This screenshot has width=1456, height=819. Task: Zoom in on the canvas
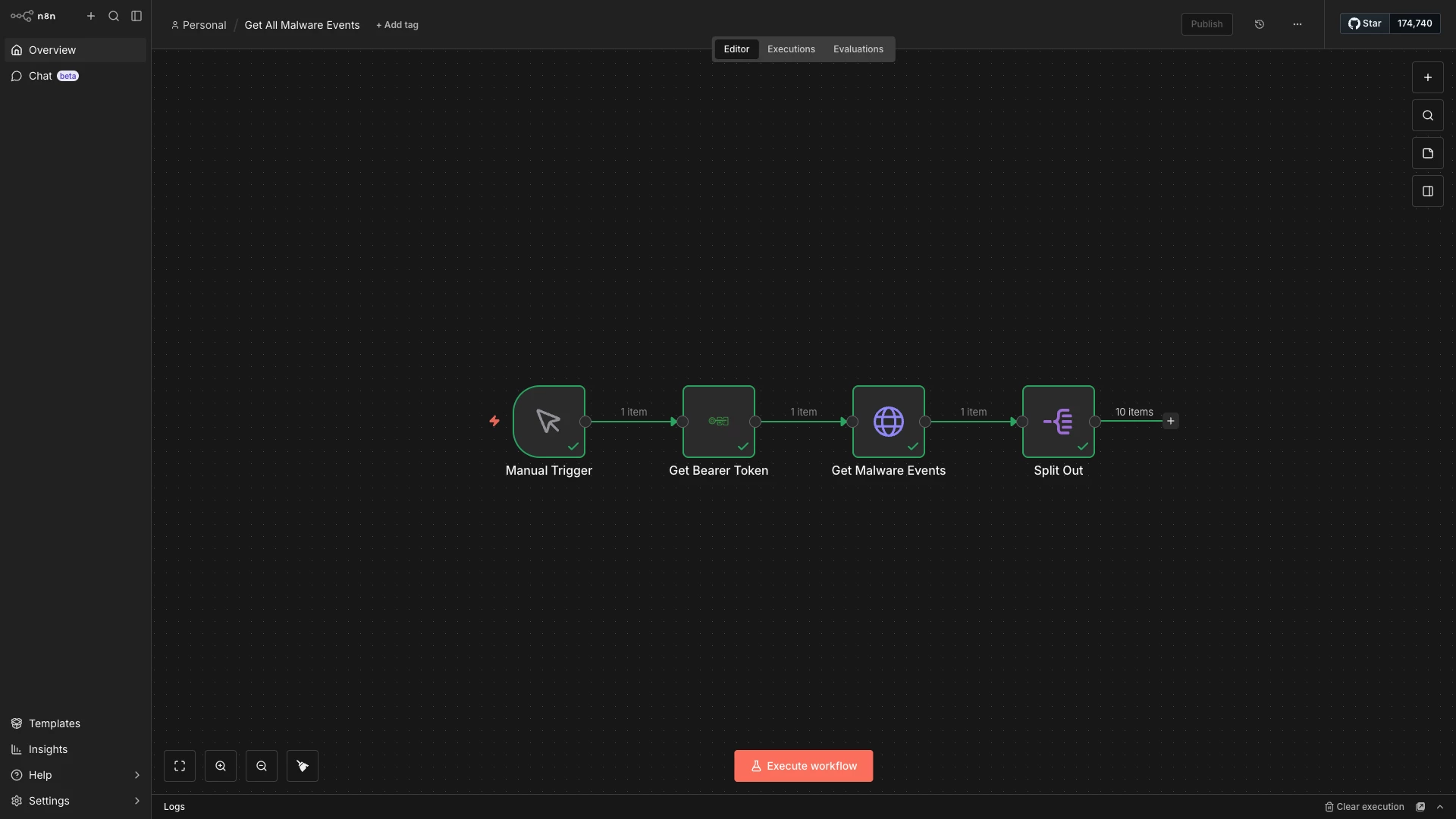click(221, 766)
